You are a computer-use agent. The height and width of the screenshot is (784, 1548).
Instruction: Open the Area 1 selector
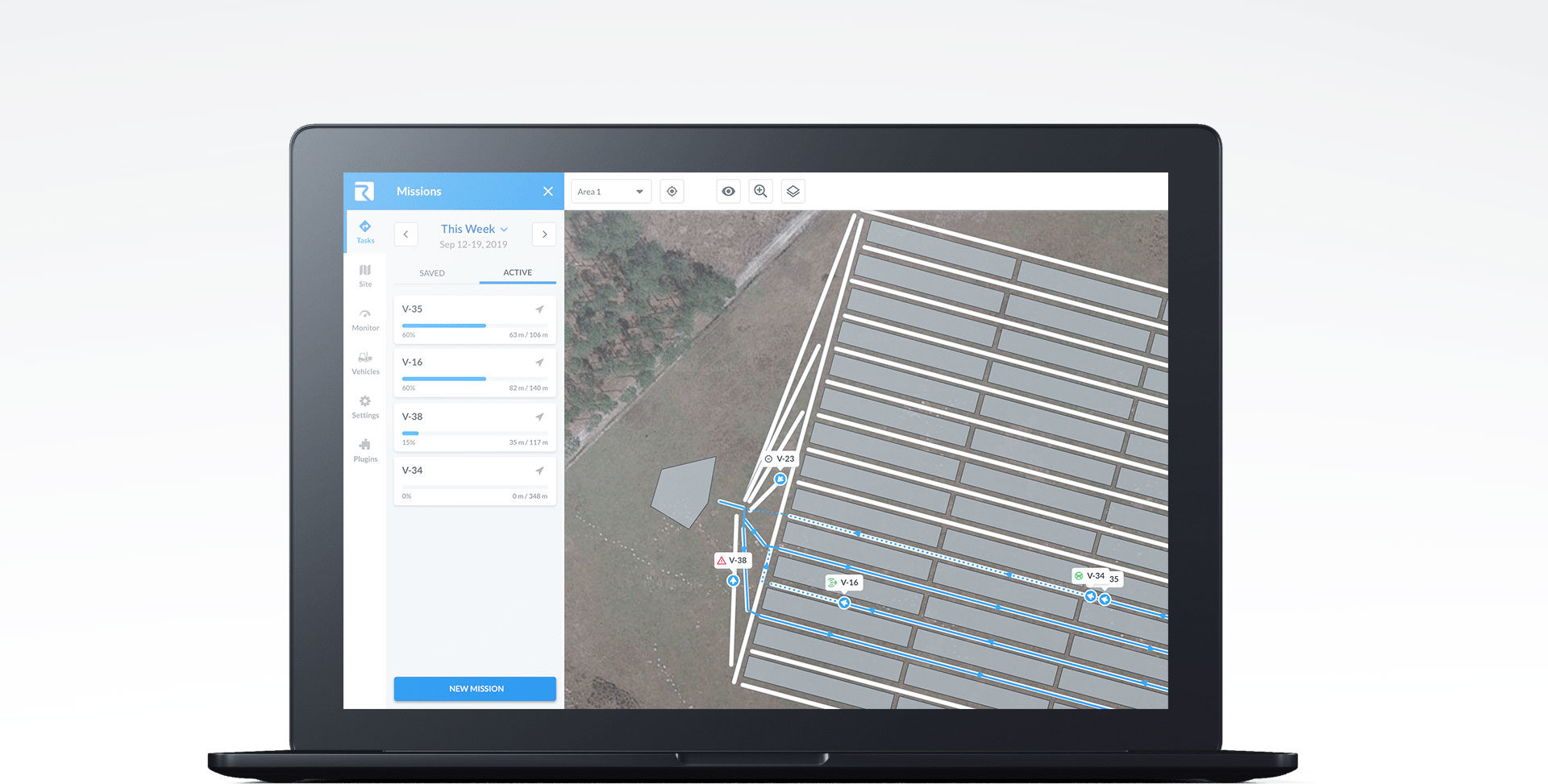[x=610, y=191]
